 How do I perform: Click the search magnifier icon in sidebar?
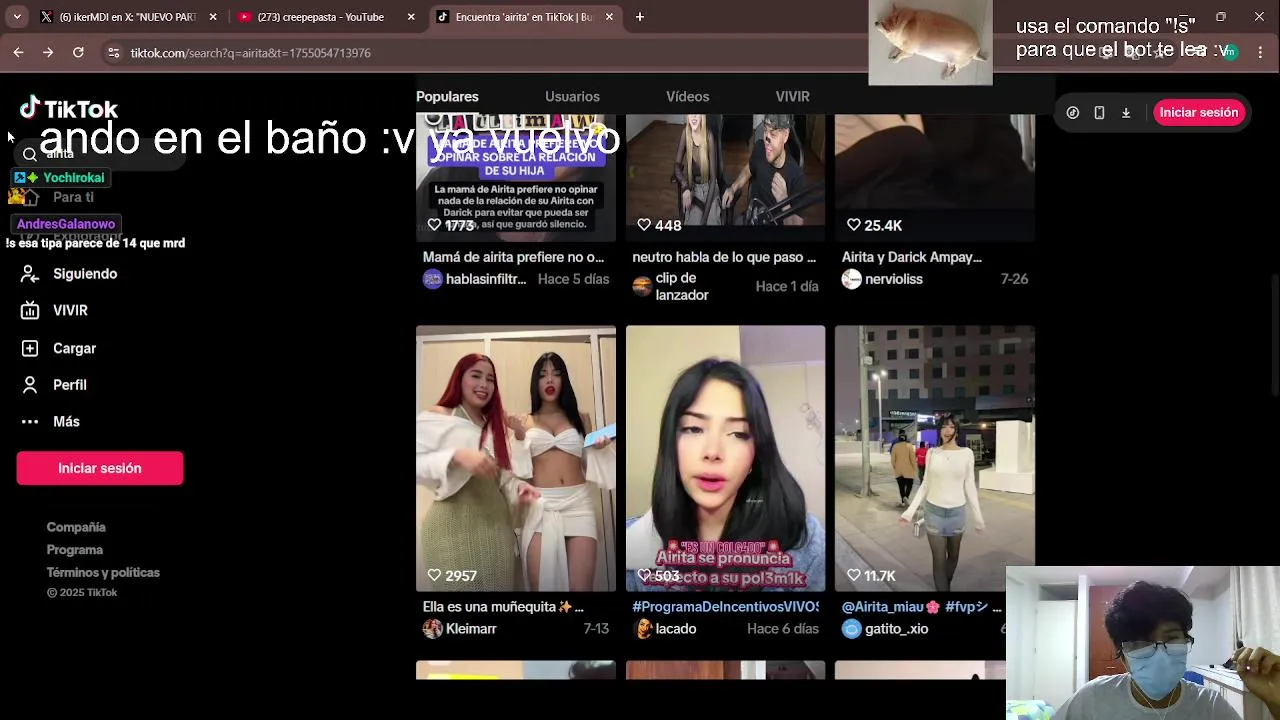click(30, 154)
